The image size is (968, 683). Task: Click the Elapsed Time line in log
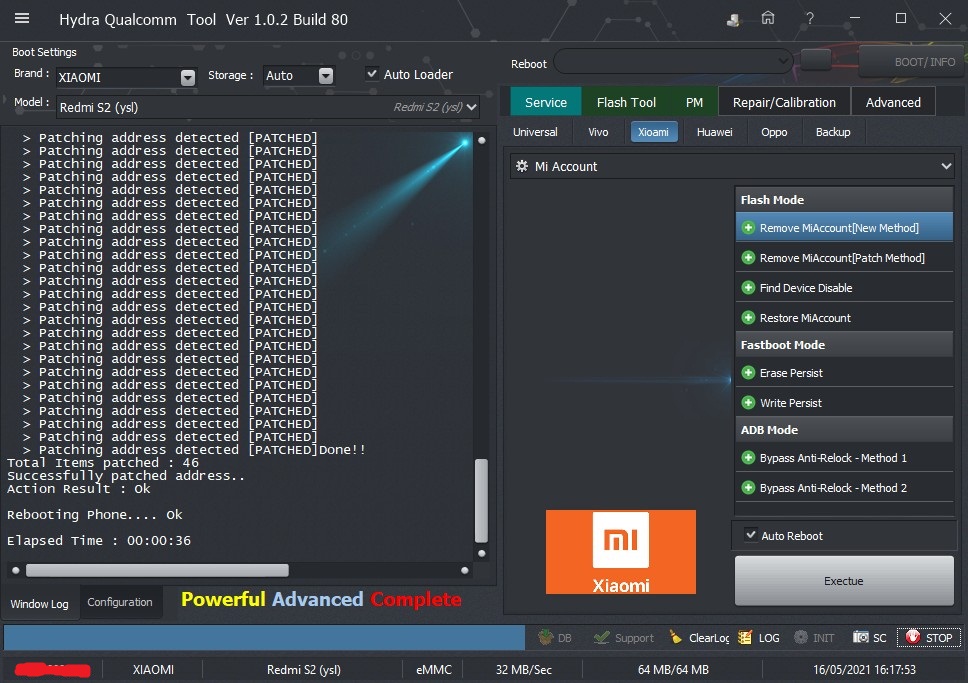[x=99, y=540]
